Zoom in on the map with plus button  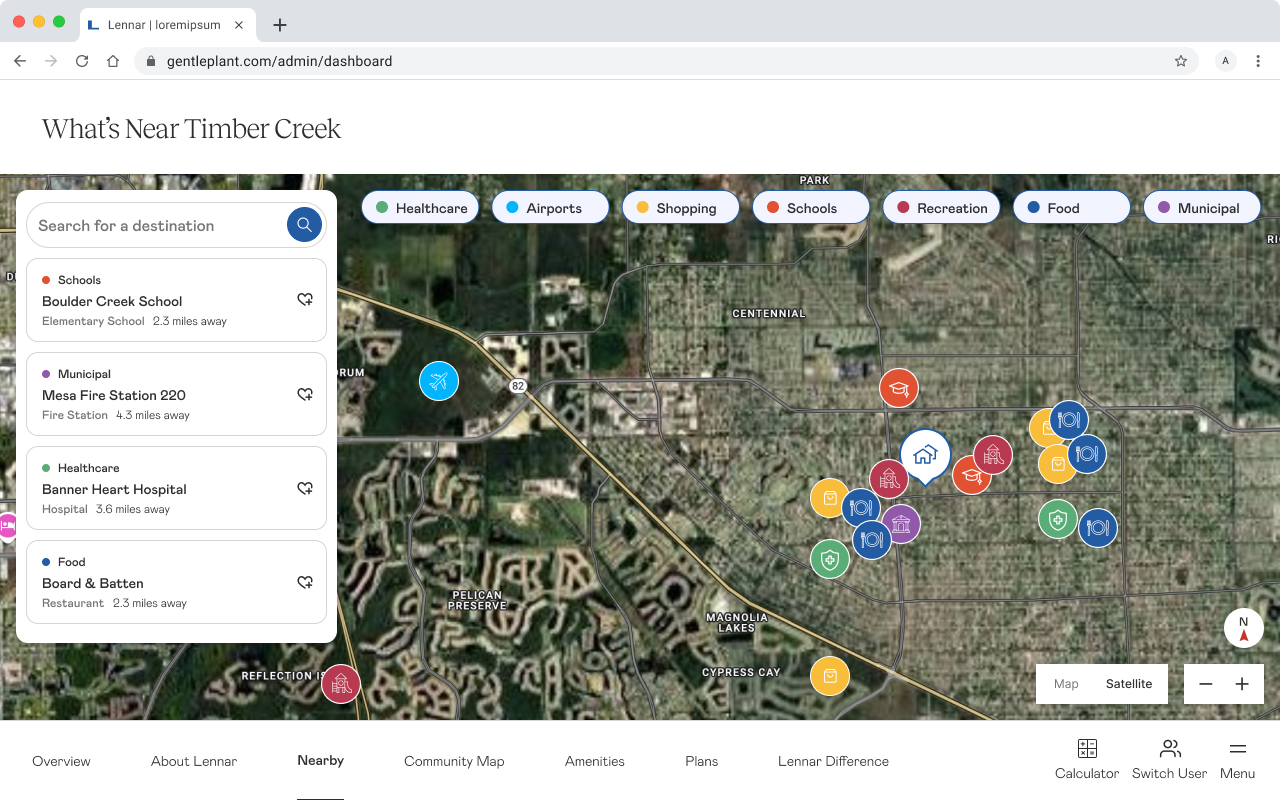pos(1242,684)
